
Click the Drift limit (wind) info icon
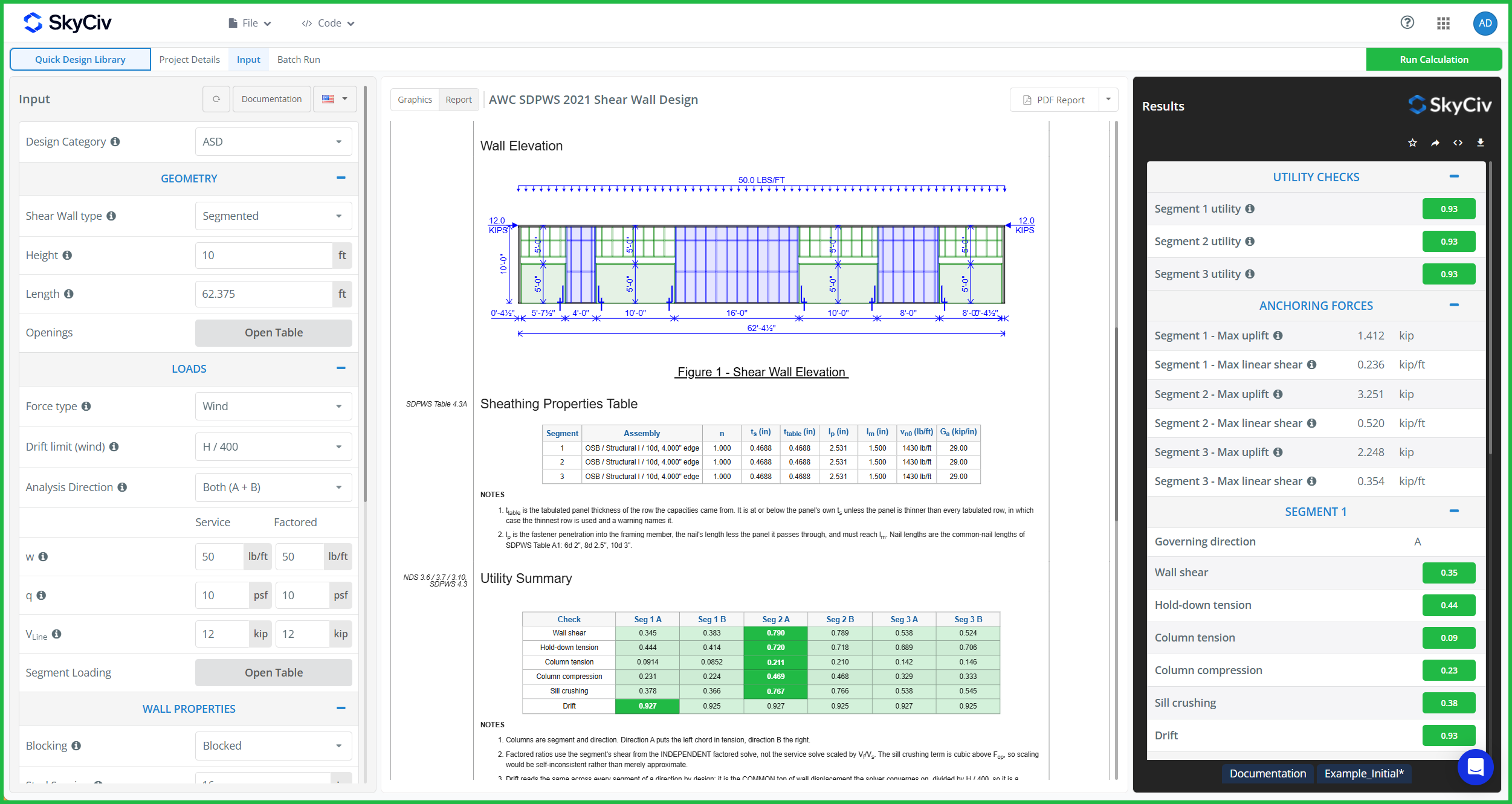click(x=114, y=446)
